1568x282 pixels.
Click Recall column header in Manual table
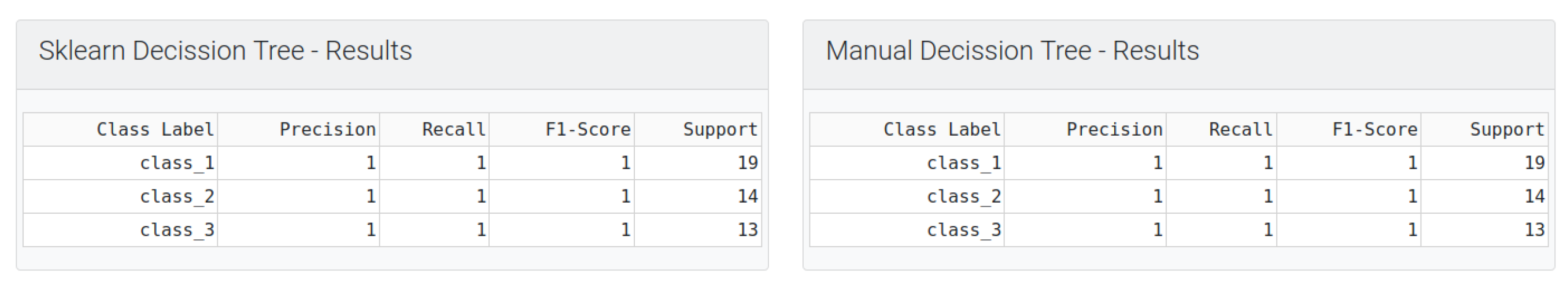(1240, 129)
